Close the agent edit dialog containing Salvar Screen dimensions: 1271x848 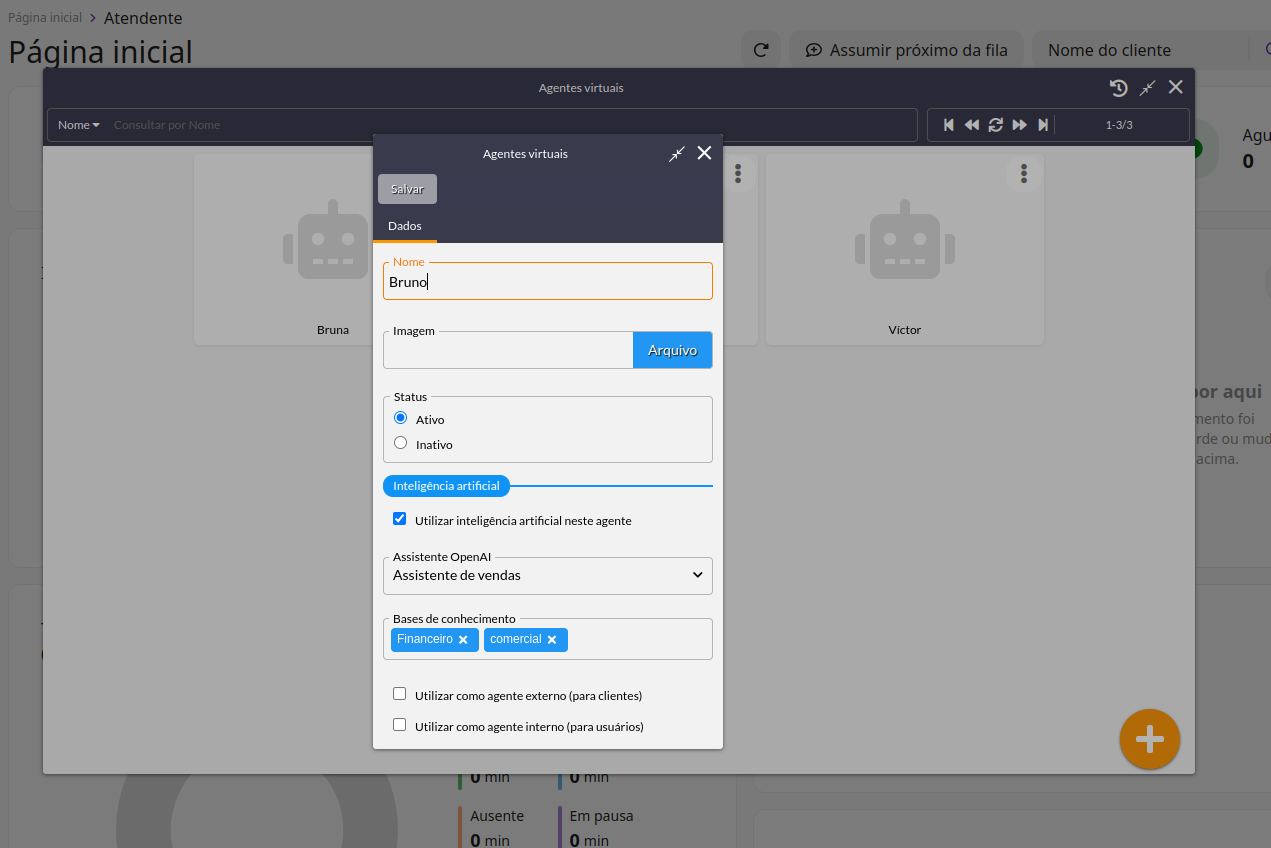(x=704, y=153)
